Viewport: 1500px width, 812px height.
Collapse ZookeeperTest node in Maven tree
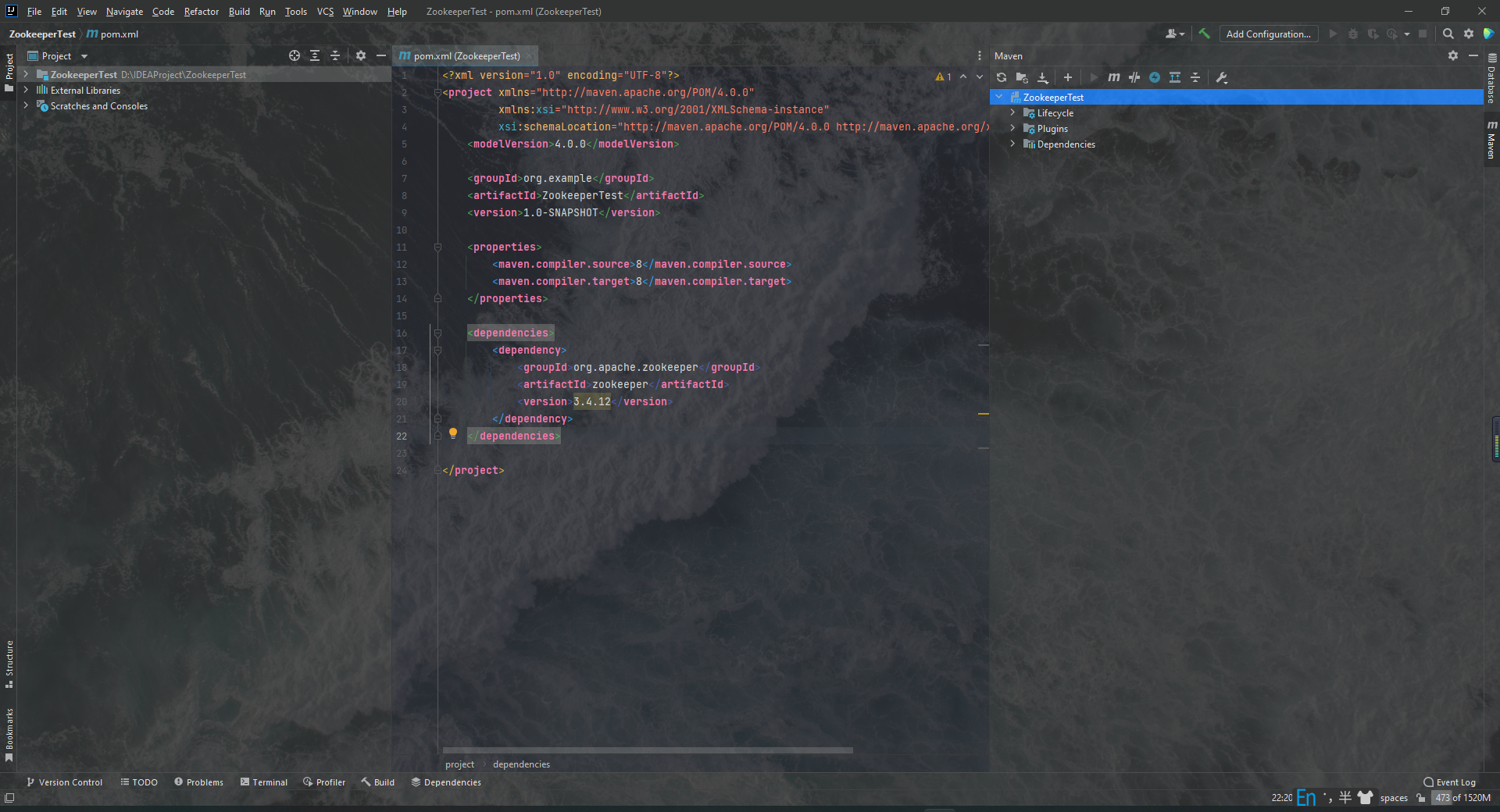[x=999, y=97]
